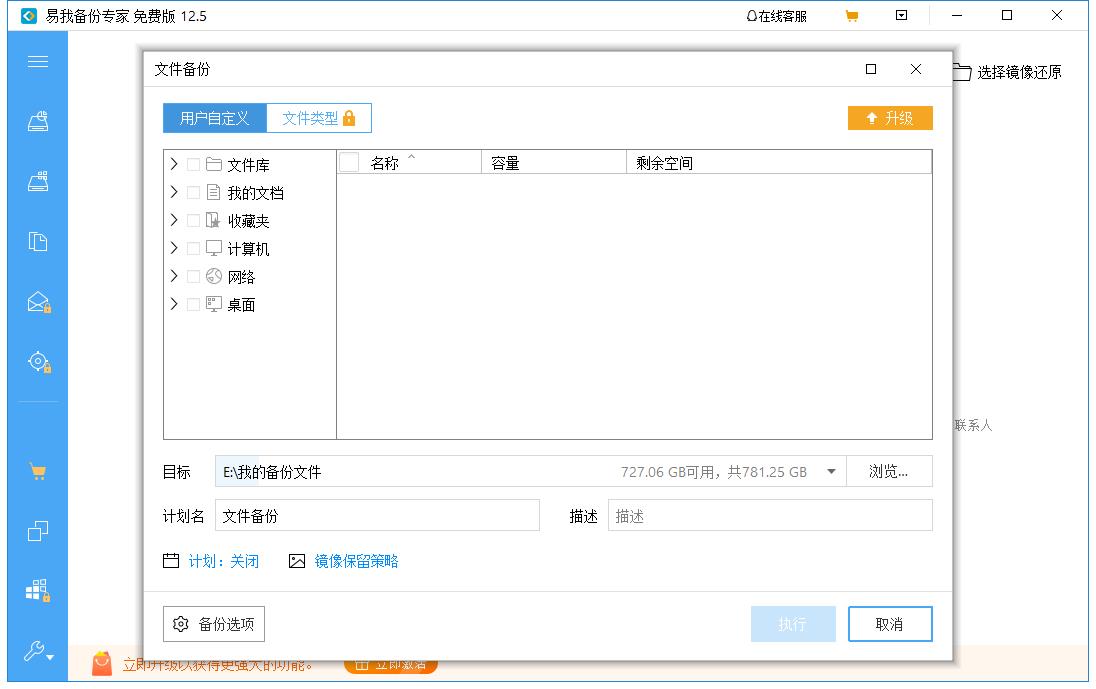Viewport: 1096px width, 689px height.
Task: Open the sidebar shopping cart icon
Action: 38,472
